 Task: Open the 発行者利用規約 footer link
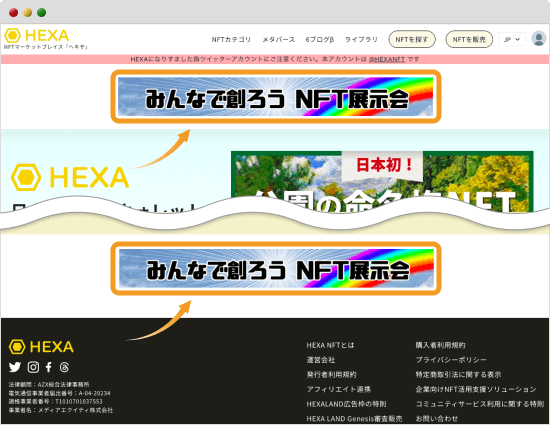click(331, 375)
